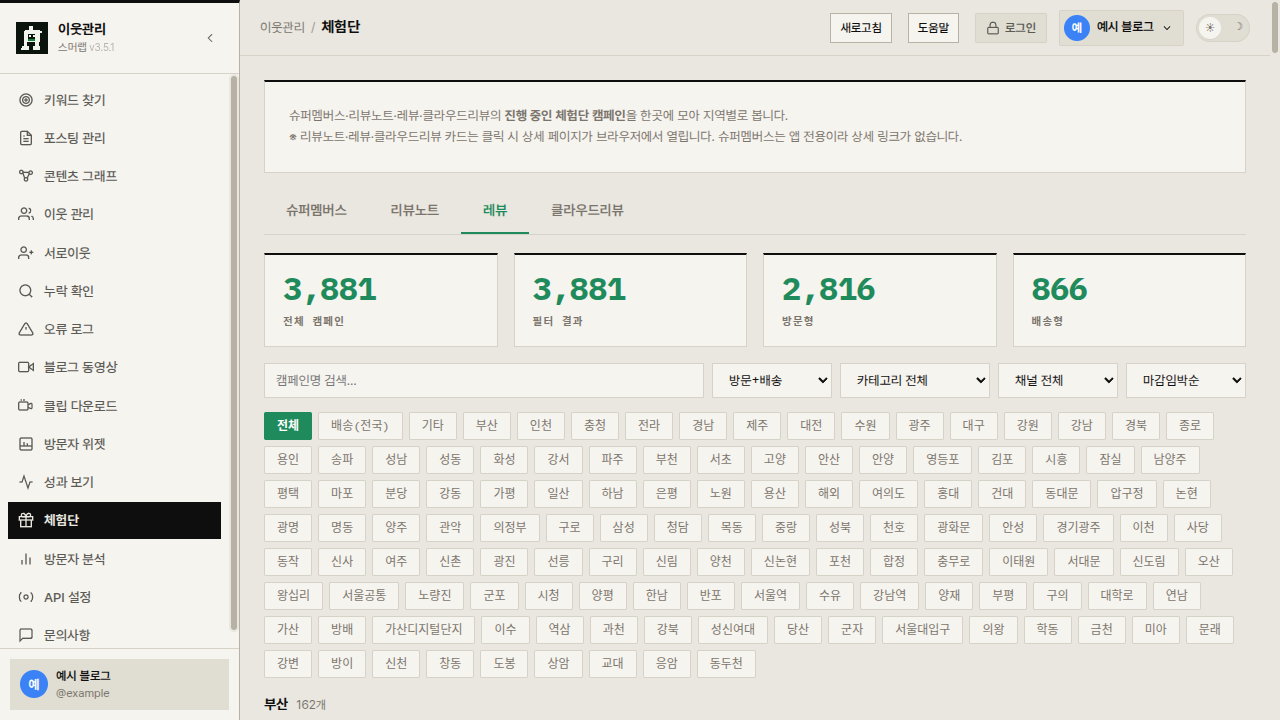Open the 체험단 sidebar menu item
This screenshot has height=720, width=1280.
click(114, 520)
